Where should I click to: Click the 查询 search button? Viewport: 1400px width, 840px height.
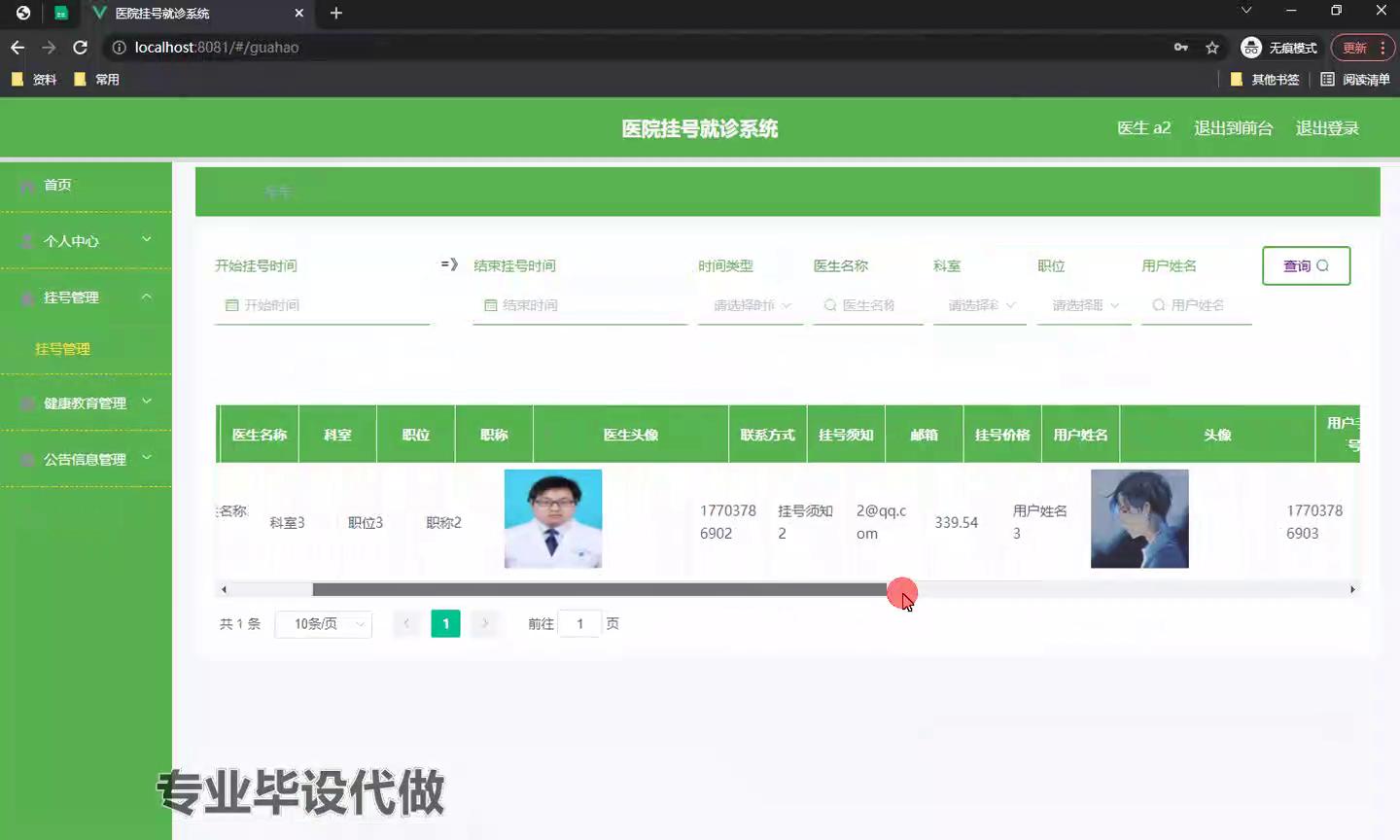click(1306, 266)
